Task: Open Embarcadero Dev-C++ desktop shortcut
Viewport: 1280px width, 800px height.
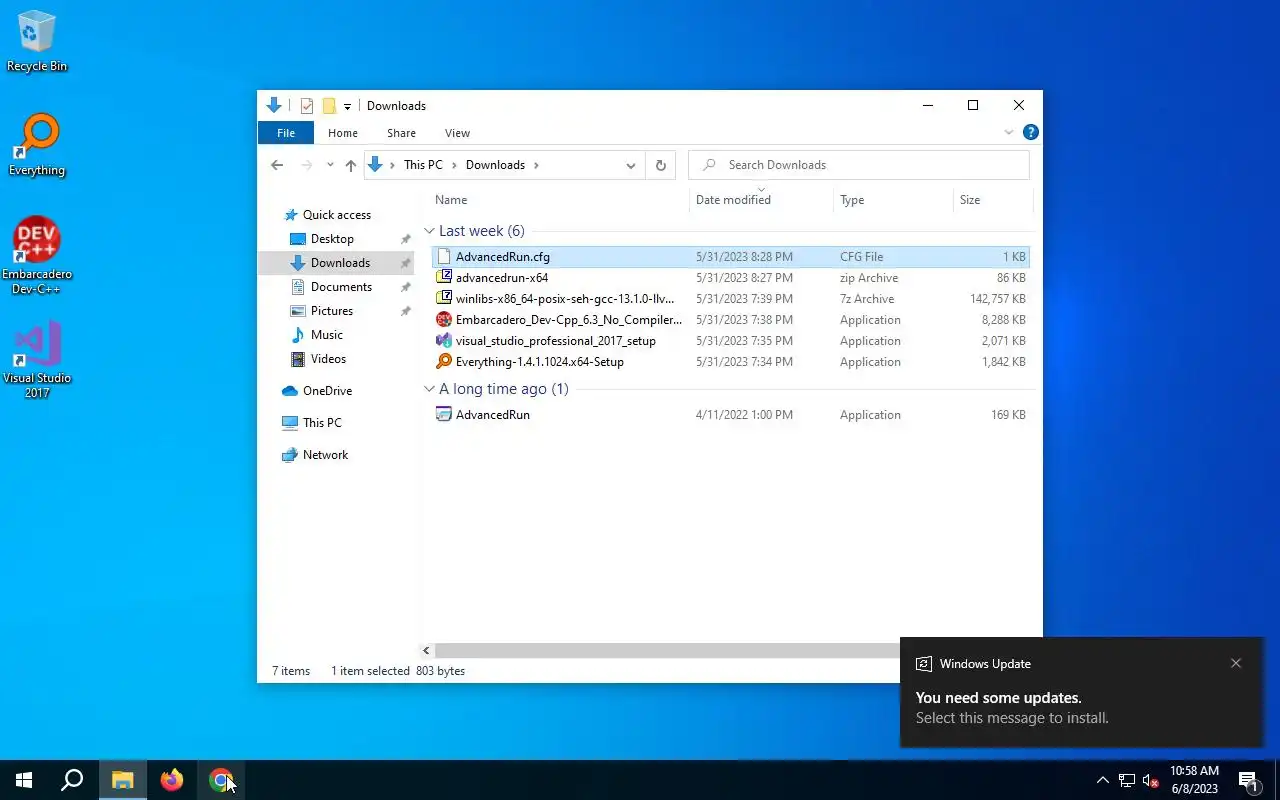Action: click(37, 256)
